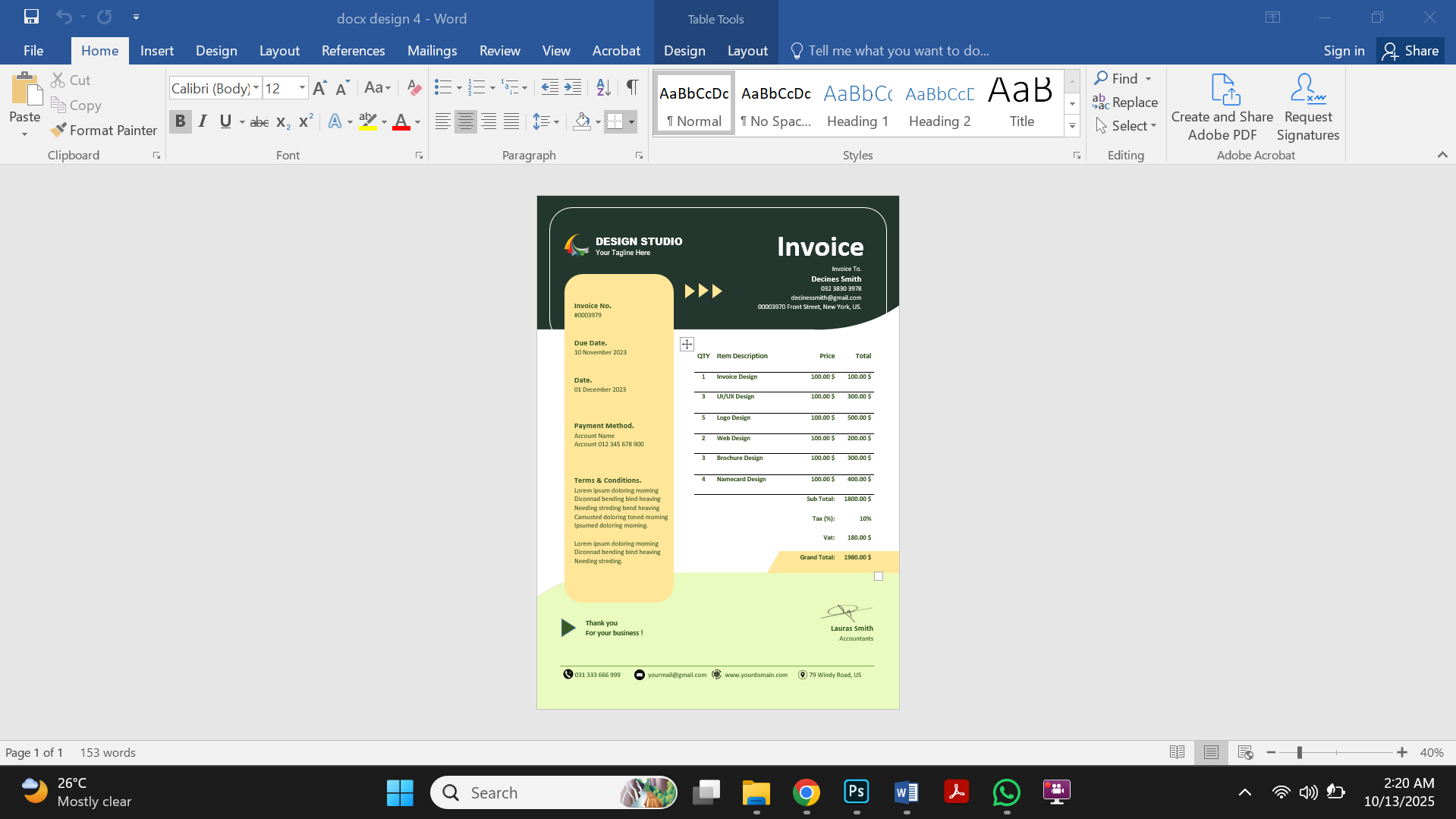Toggle Subscript formatting
Viewport: 1456px width, 819px height.
(283, 121)
